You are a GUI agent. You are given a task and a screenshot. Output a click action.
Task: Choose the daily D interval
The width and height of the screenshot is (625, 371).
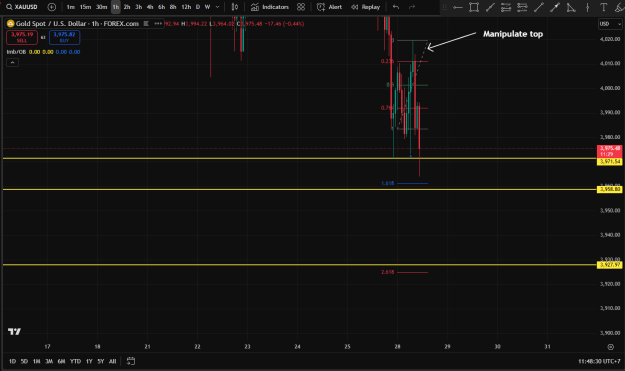pyautogui.click(x=198, y=7)
